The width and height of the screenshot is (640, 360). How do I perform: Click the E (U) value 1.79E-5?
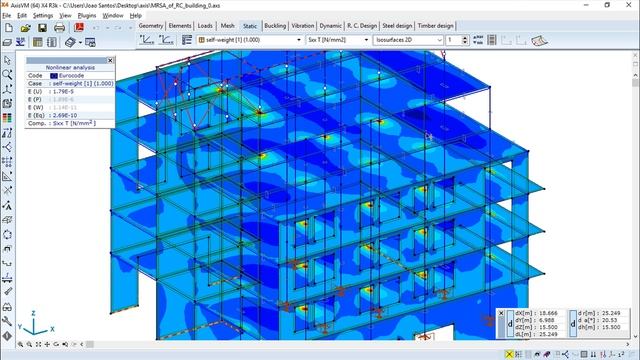[x=64, y=91]
